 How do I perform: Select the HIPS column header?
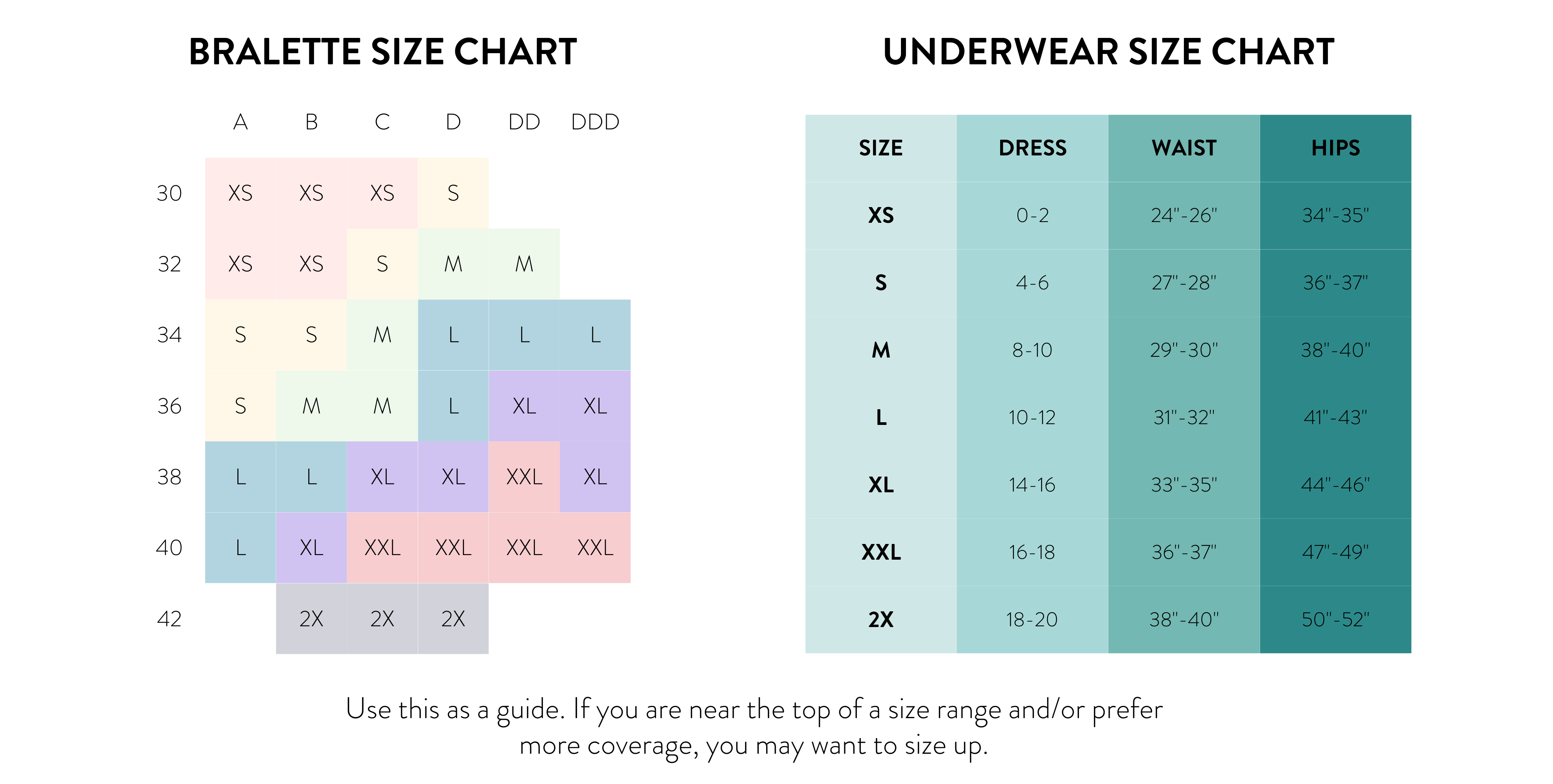(1336, 148)
